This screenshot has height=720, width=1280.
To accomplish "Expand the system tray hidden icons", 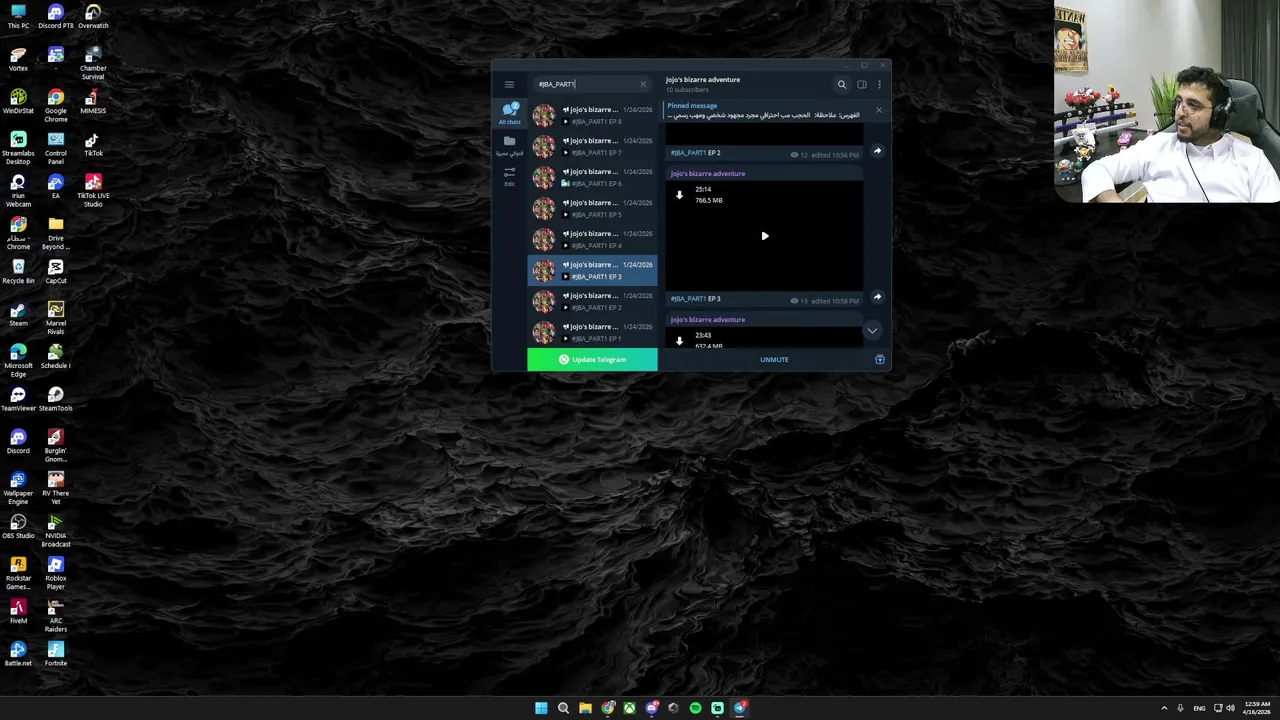I will click(x=1164, y=708).
